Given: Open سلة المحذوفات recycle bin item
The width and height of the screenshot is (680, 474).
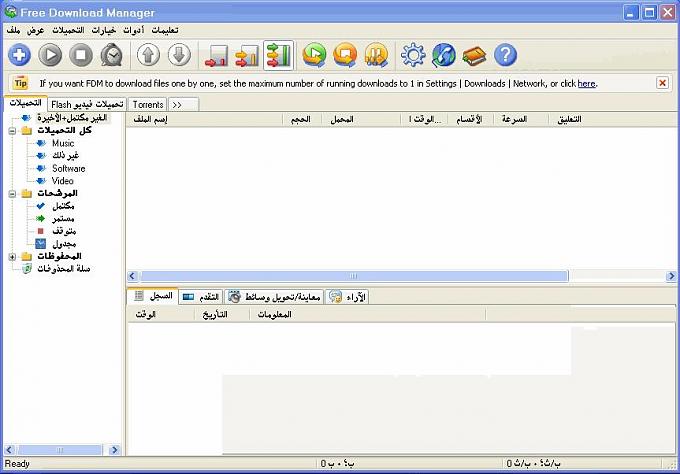Looking at the screenshot, I should click(x=63, y=269).
